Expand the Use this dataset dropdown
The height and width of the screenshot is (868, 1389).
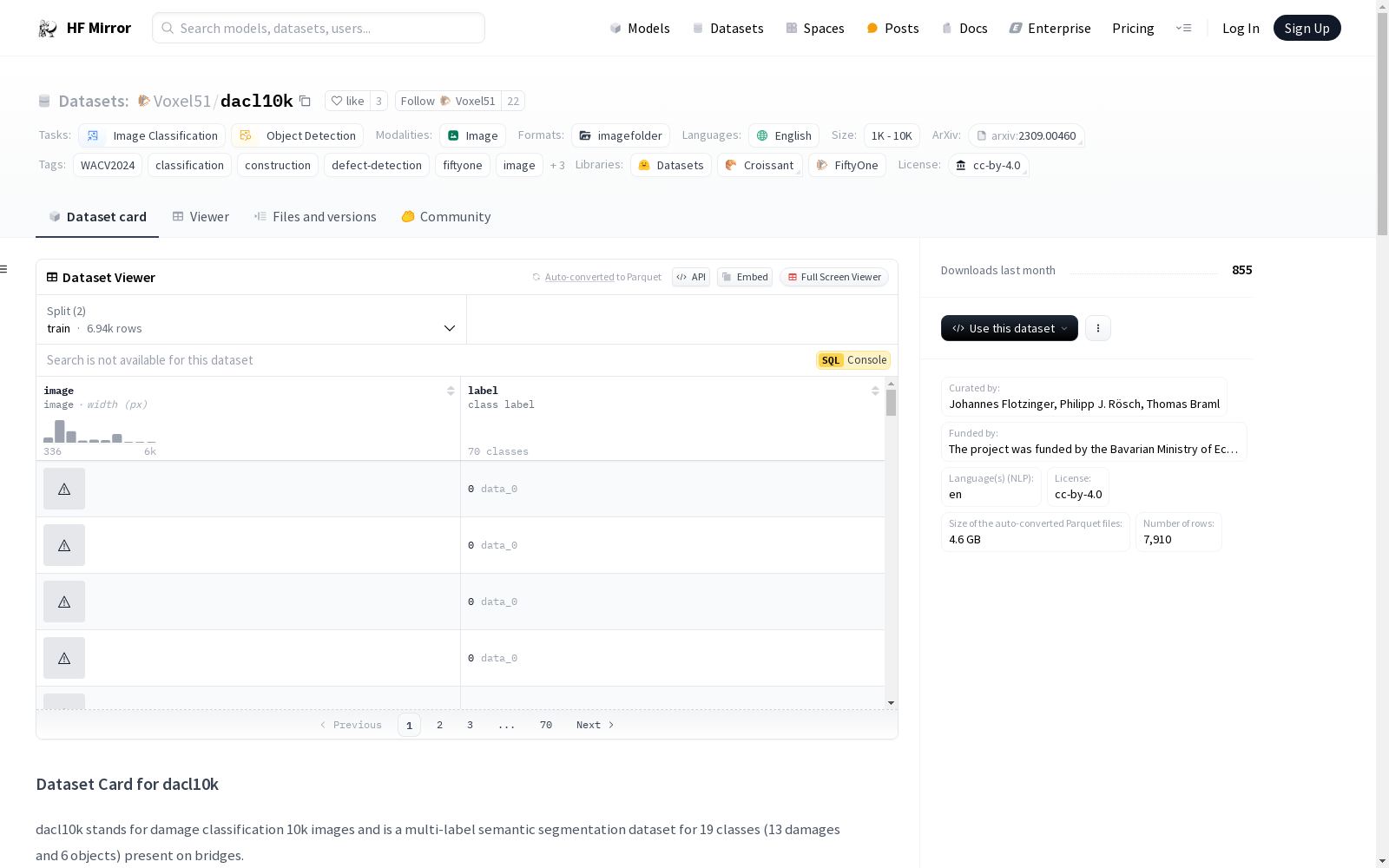click(1010, 328)
